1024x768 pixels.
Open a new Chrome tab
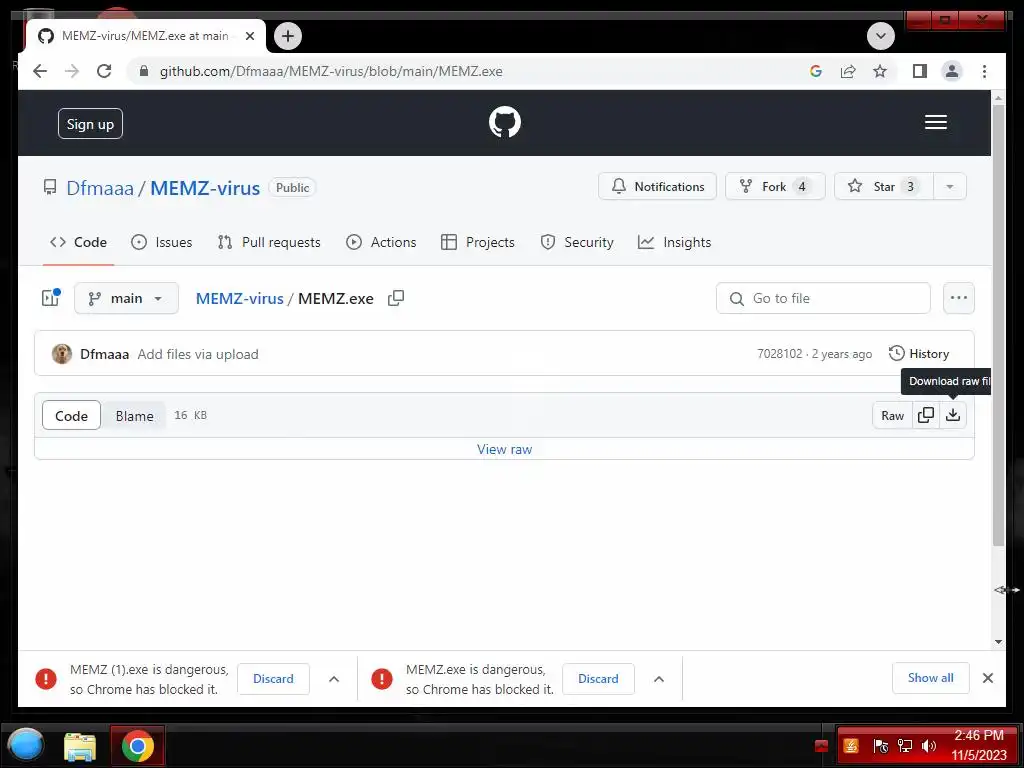coord(288,36)
